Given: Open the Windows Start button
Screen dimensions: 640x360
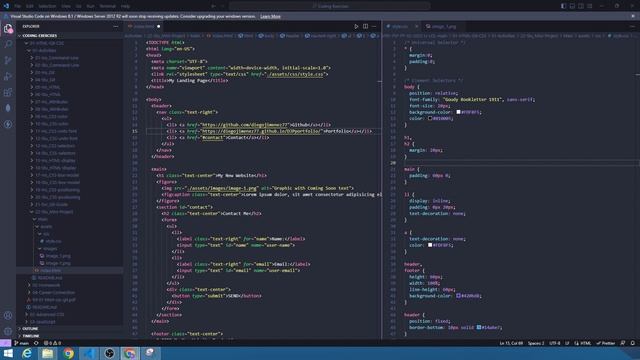Looking at the screenshot, I should pos(8,353).
